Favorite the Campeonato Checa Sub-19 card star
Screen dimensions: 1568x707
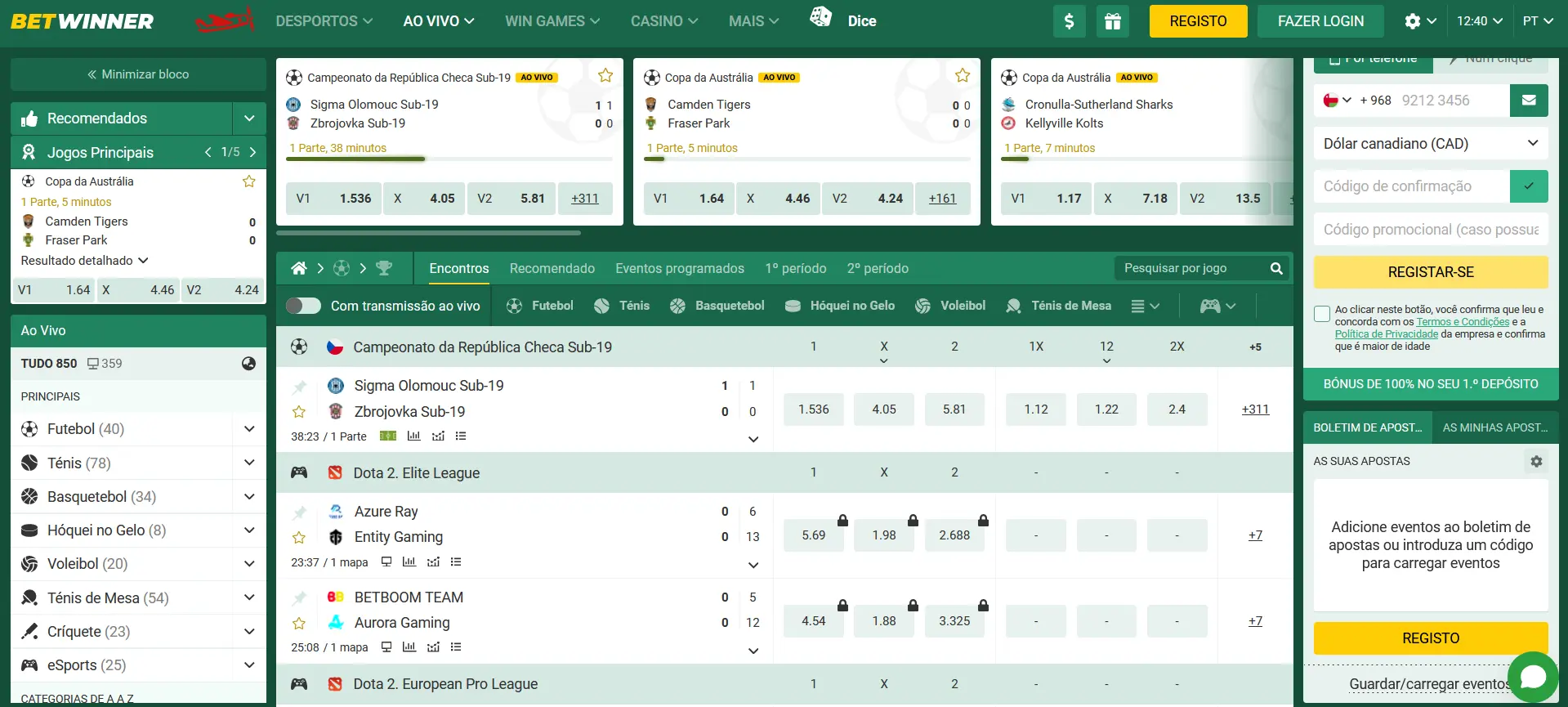tap(605, 75)
